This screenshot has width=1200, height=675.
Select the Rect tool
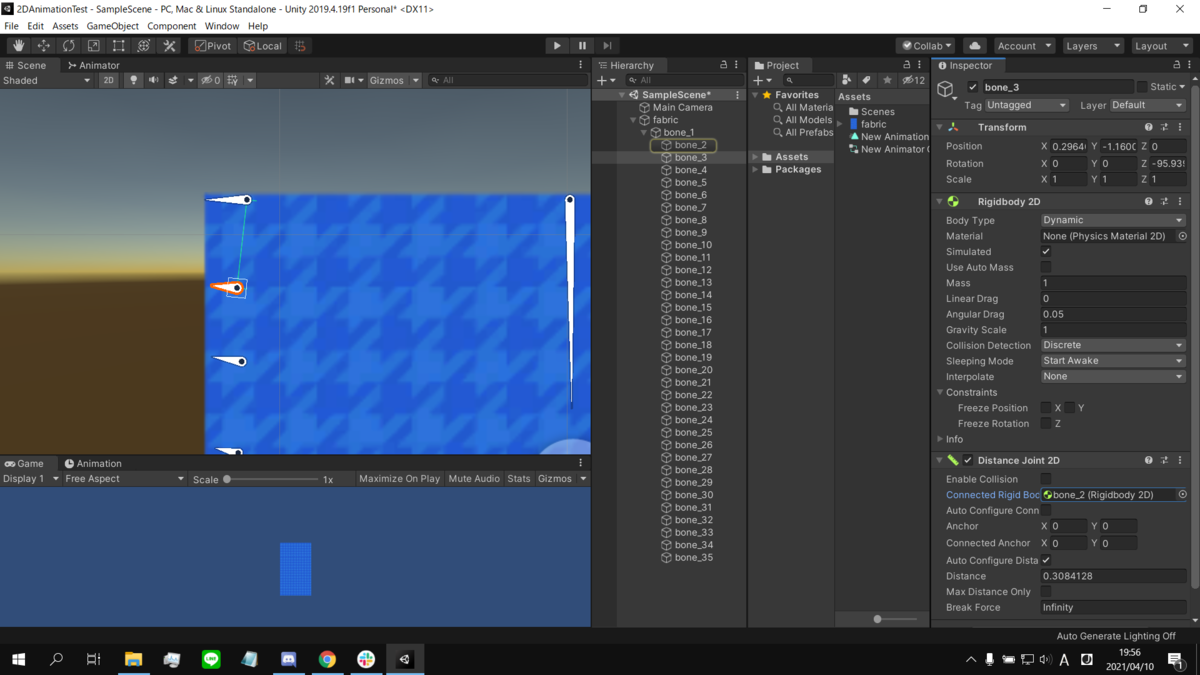(x=119, y=46)
